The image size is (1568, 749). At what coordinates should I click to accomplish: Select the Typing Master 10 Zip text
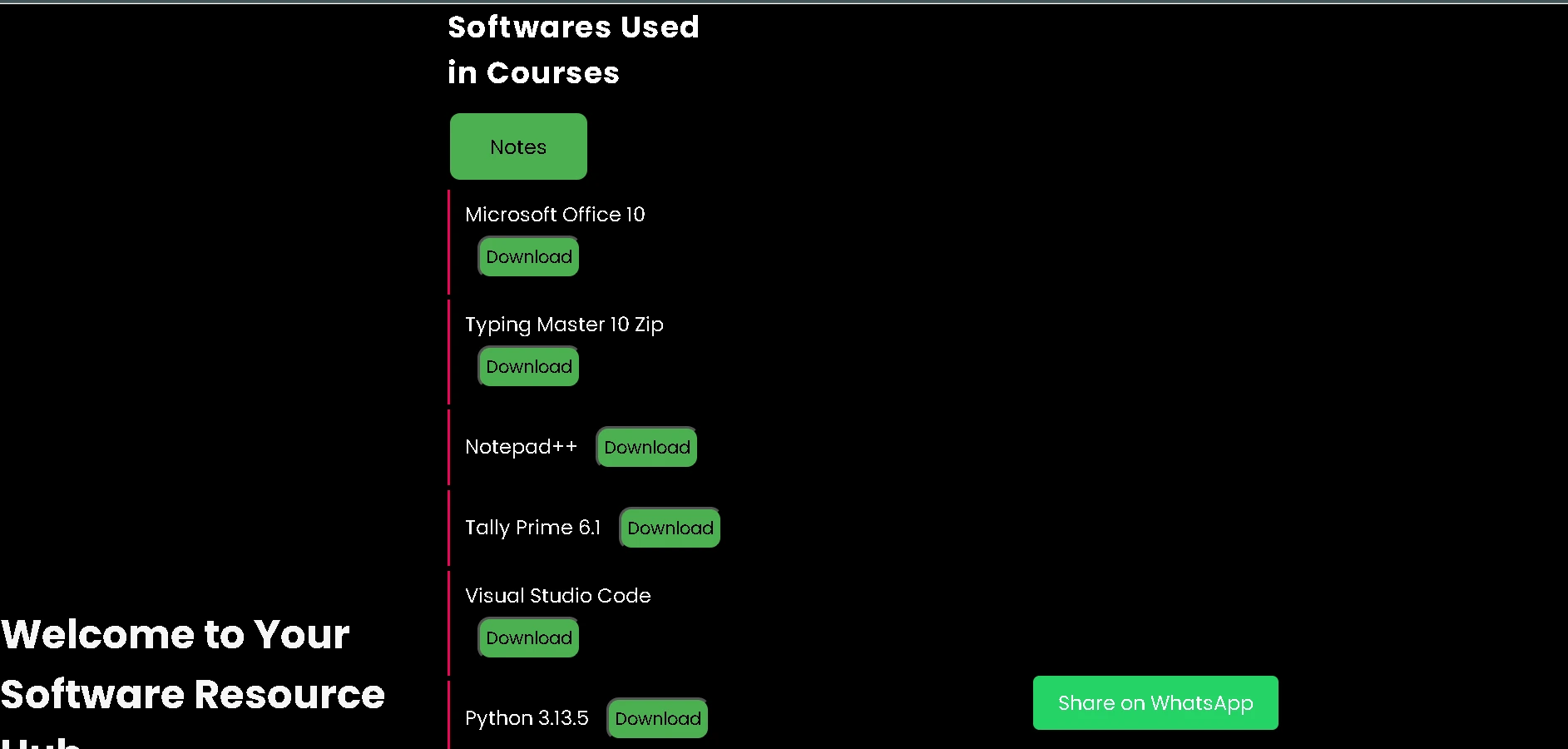[x=564, y=325]
